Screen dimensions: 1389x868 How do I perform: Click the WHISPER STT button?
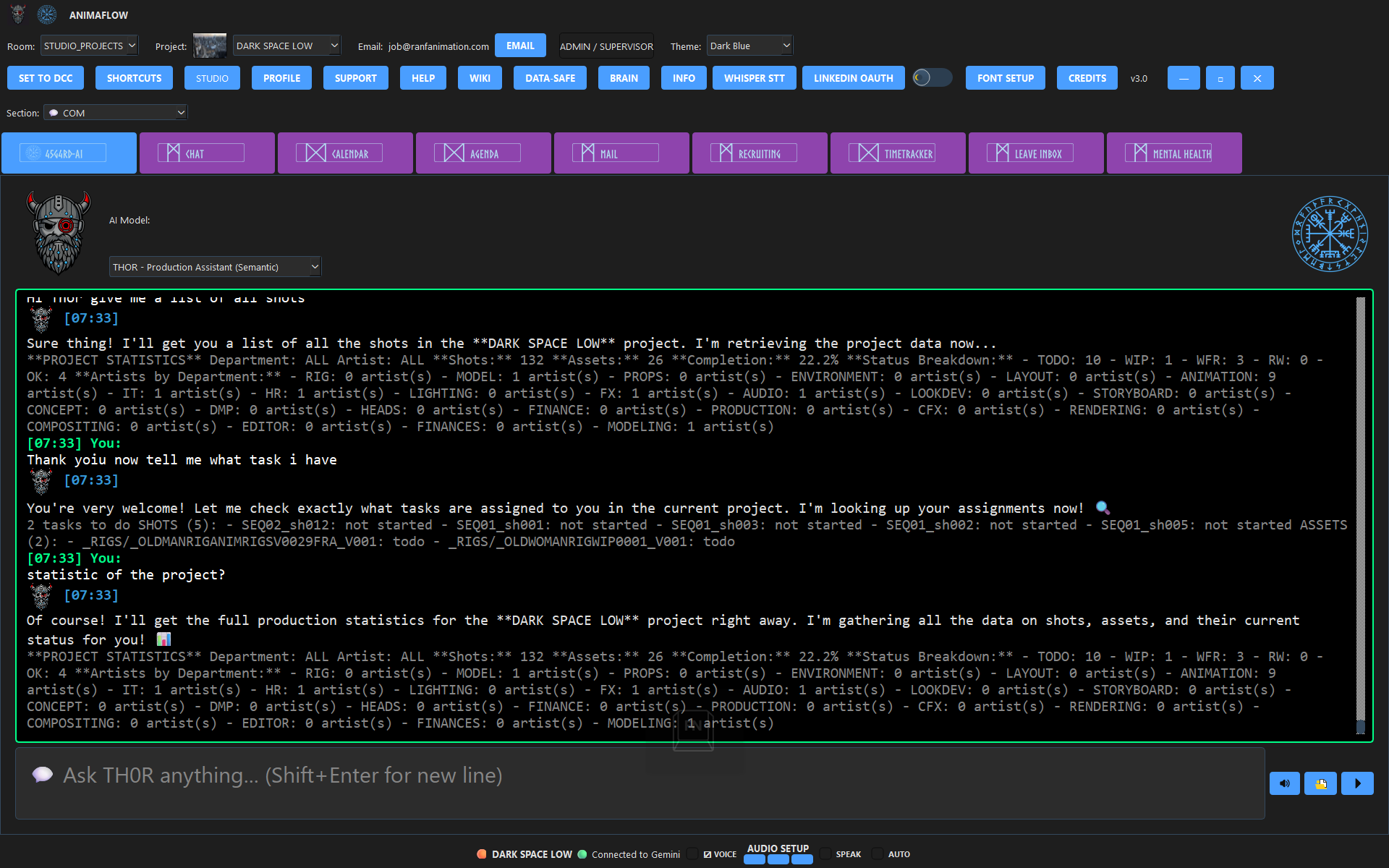[754, 78]
